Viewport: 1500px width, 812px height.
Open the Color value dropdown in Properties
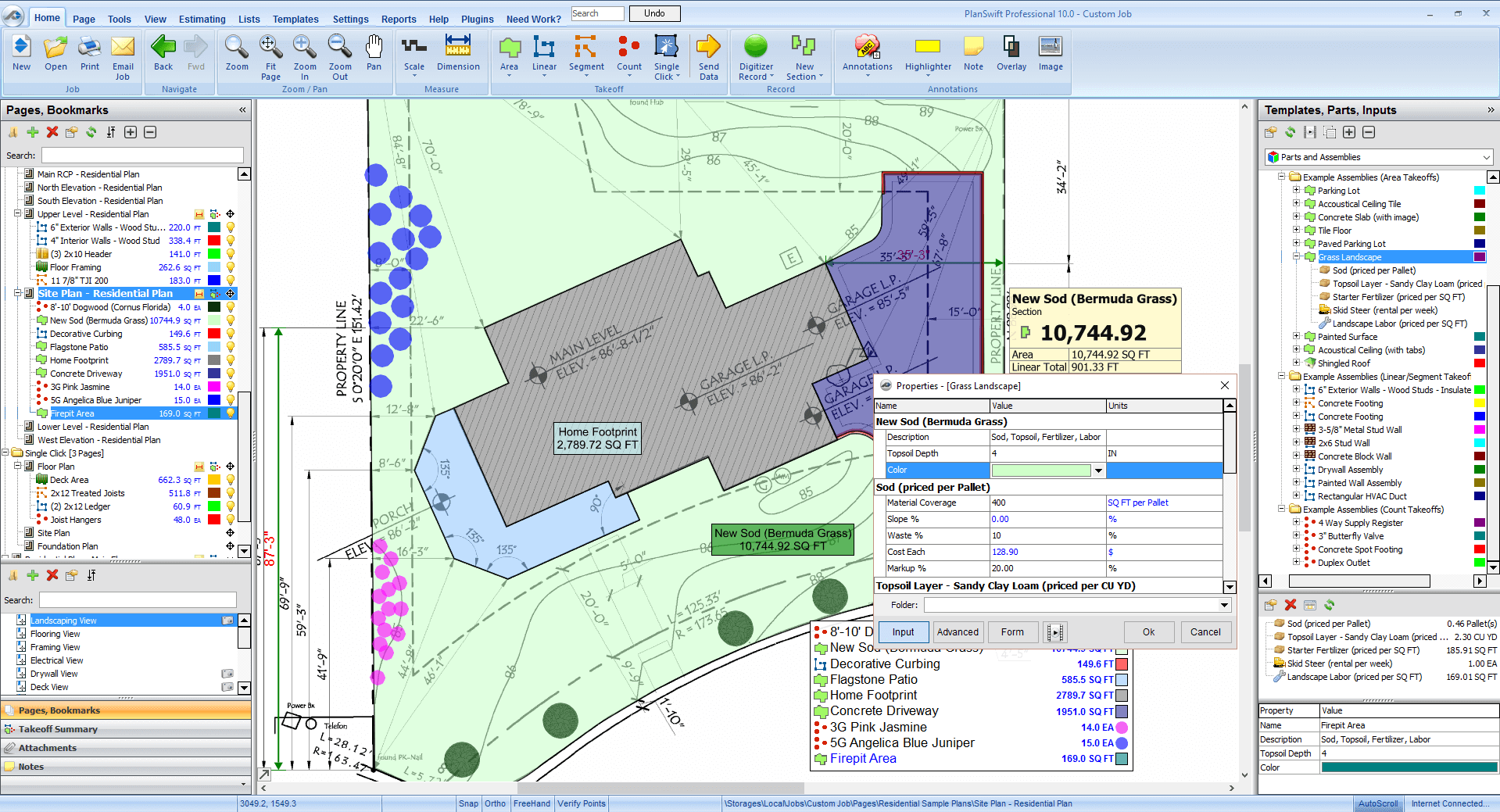(x=1098, y=470)
